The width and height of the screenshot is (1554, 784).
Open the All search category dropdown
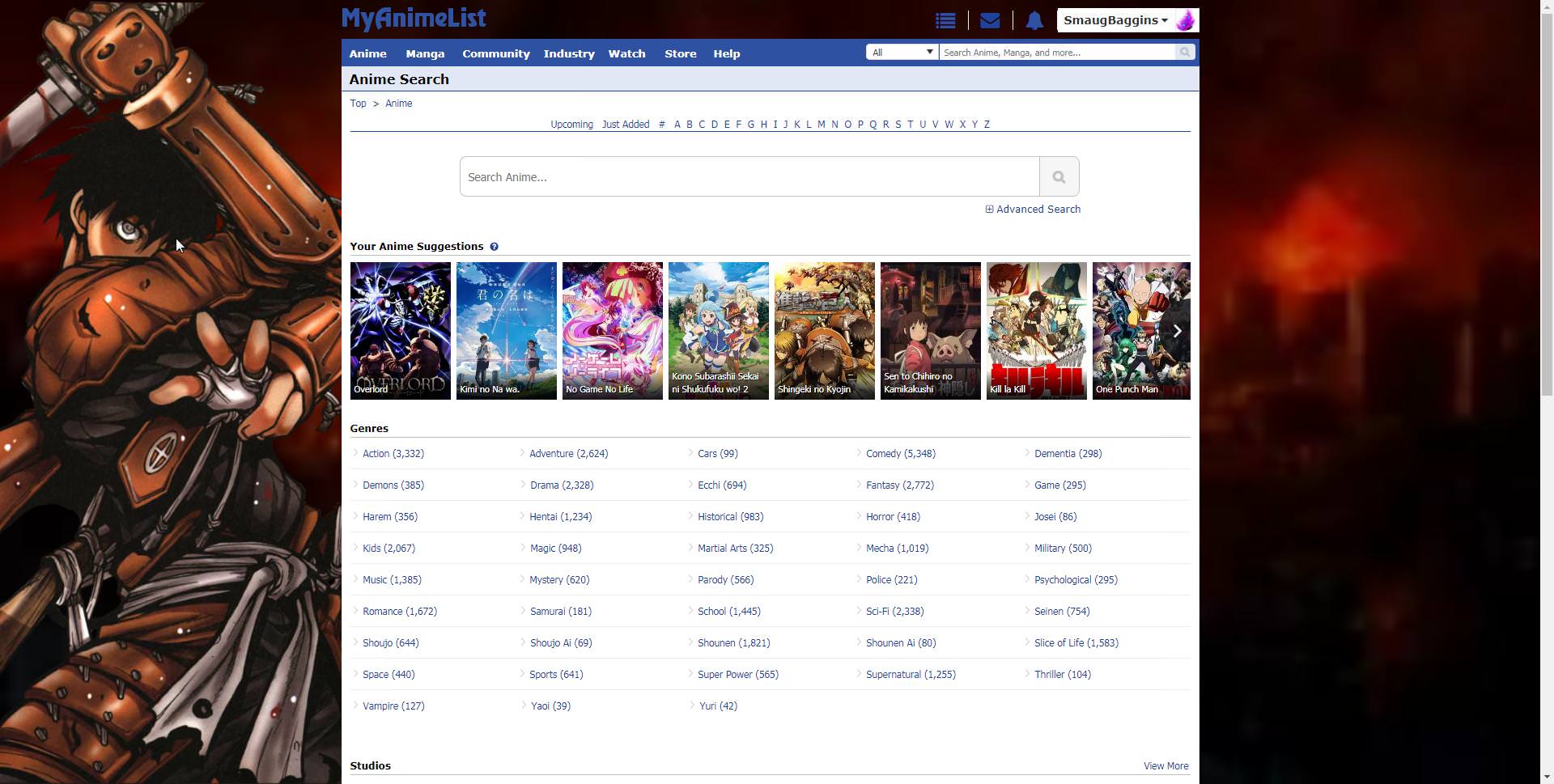[x=902, y=53]
